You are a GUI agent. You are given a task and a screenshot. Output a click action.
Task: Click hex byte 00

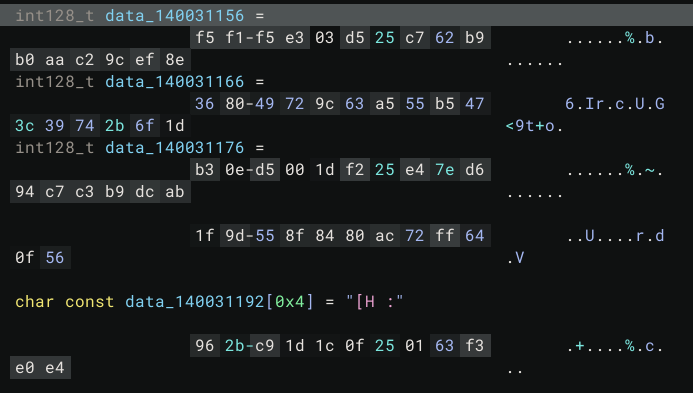click(x=294, y=170)
